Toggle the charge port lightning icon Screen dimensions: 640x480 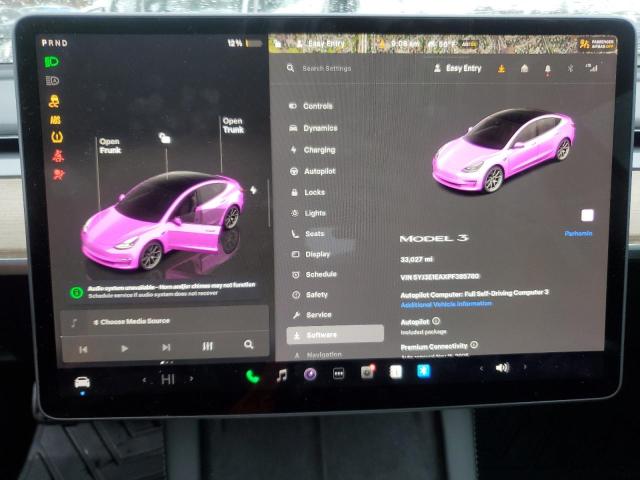pyautogui.click(x=253, y=190)
